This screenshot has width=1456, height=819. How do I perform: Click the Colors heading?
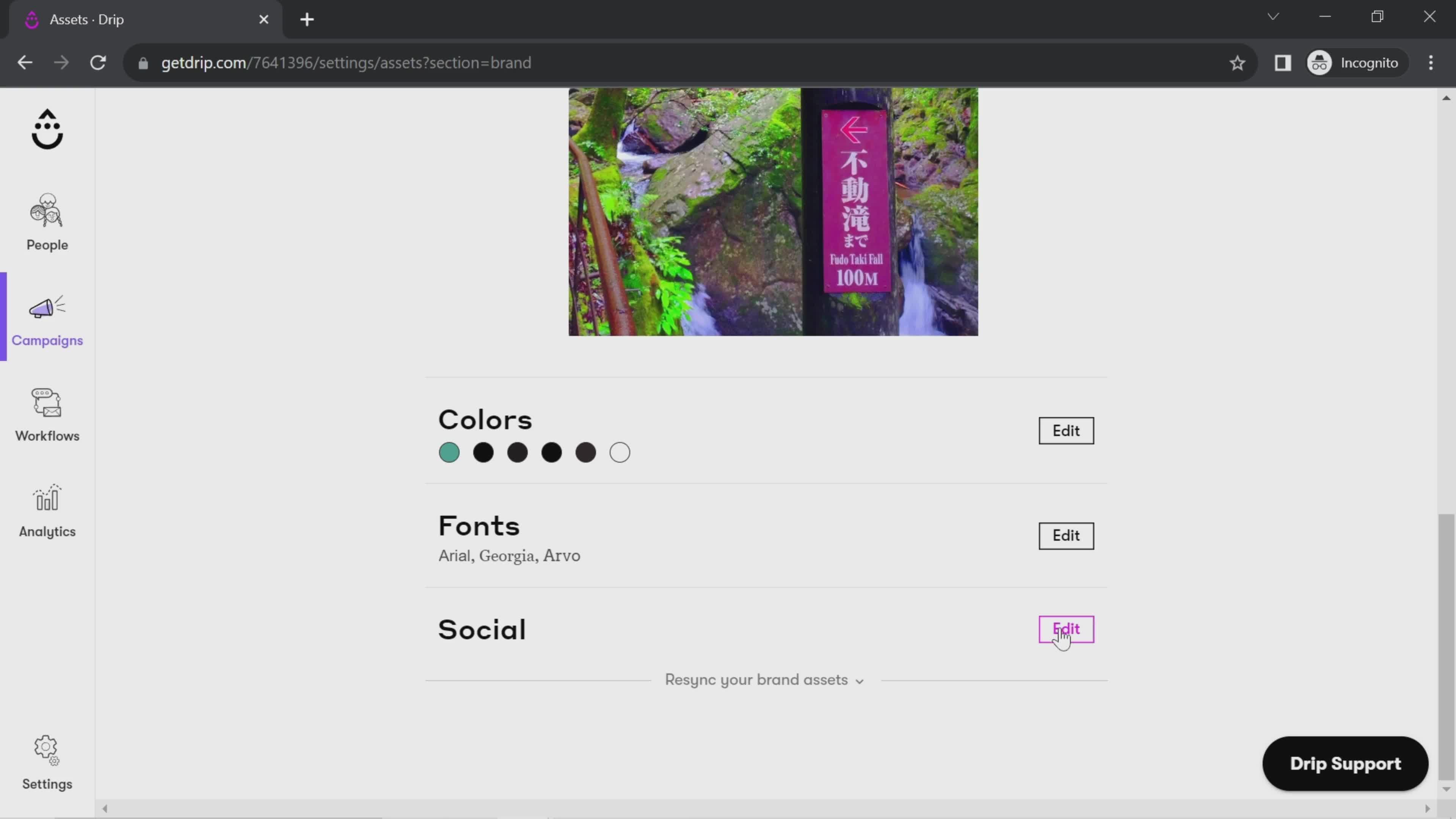485,420
